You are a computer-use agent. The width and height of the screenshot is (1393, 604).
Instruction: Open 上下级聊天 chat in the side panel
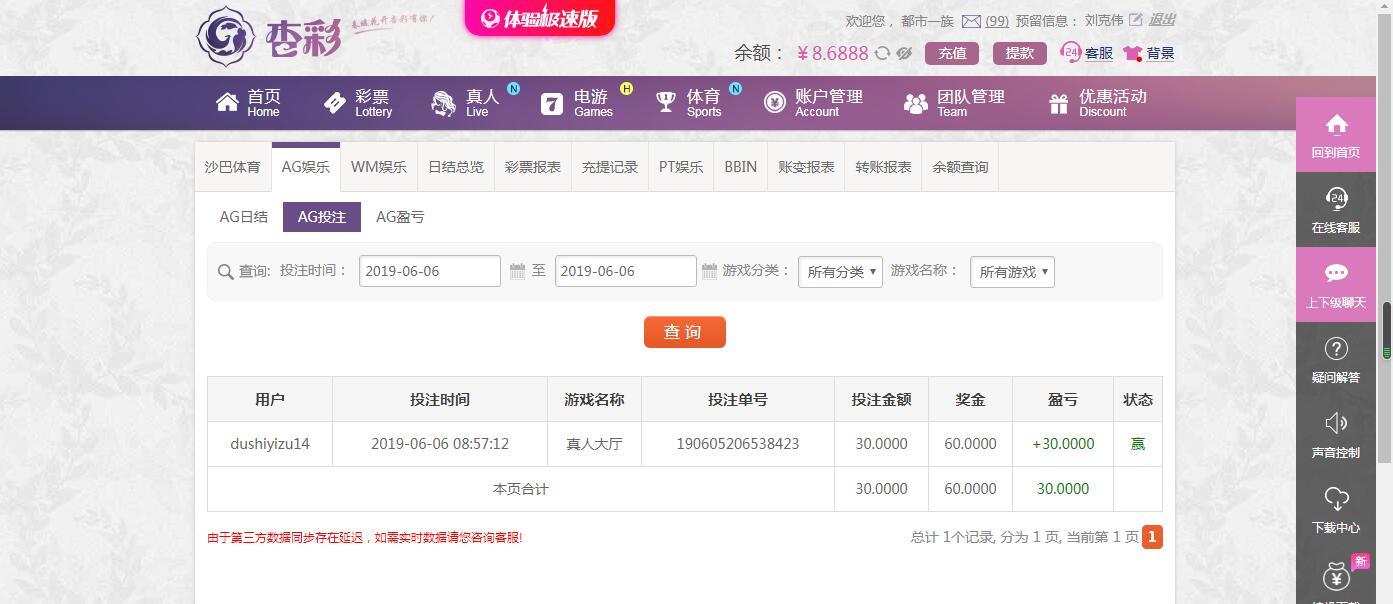1336,285
